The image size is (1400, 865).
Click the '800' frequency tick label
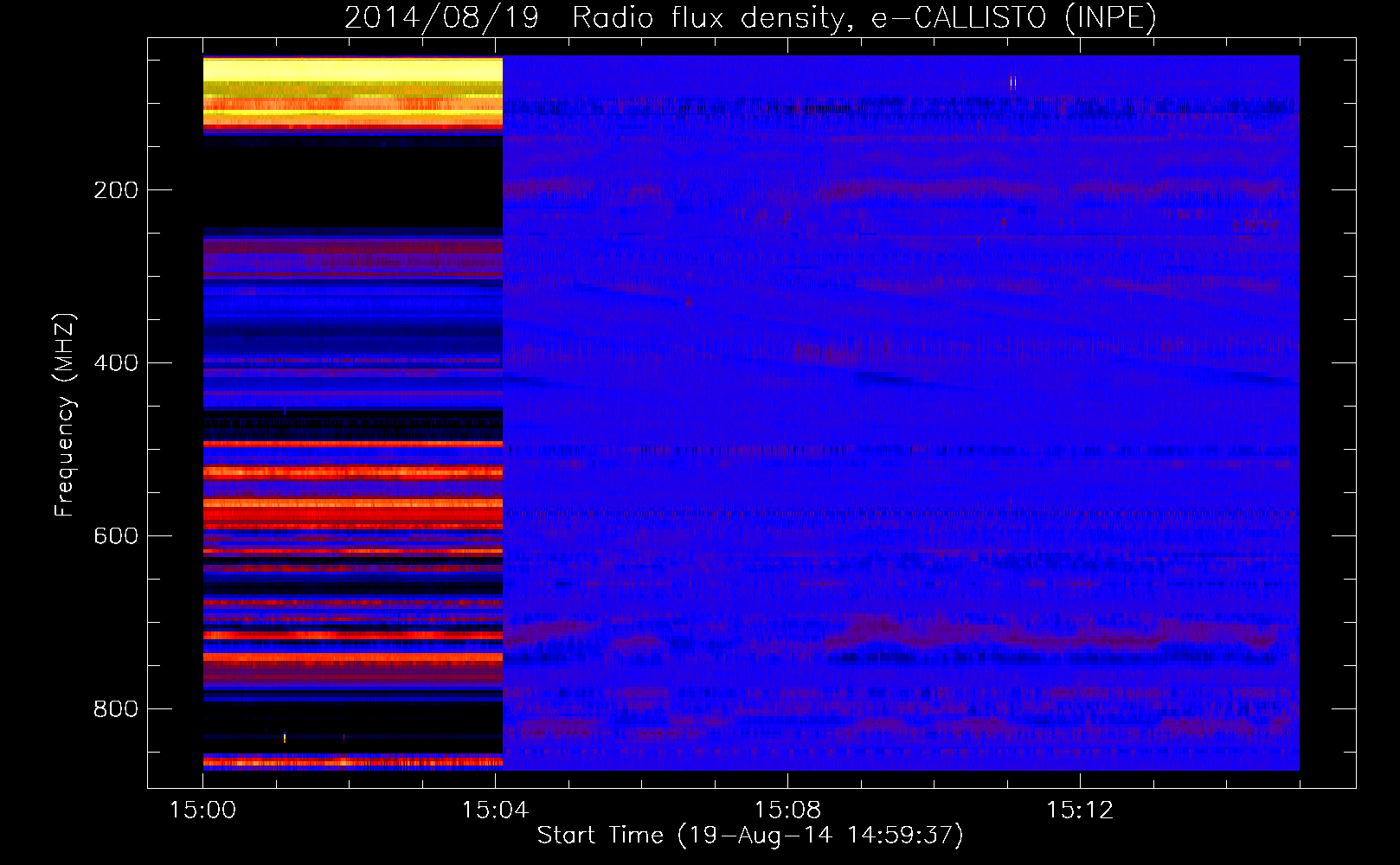pyautogui.click(x=116, y=709)
